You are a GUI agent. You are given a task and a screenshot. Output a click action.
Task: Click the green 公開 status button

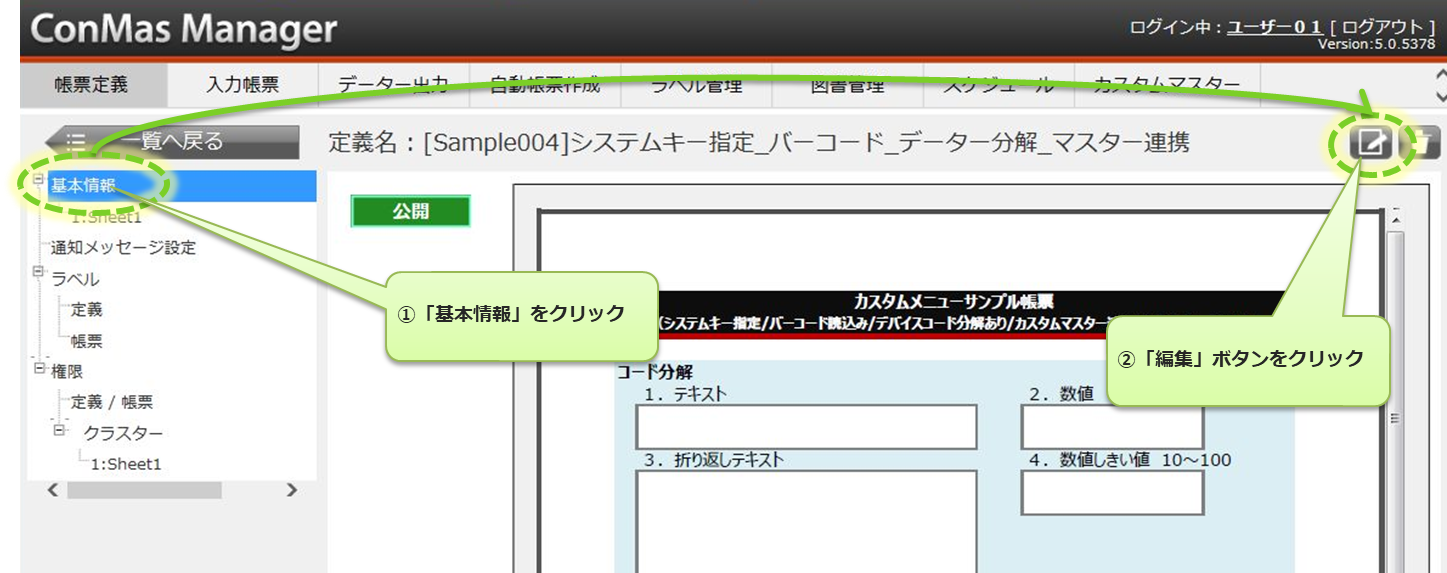coord(410,212)
